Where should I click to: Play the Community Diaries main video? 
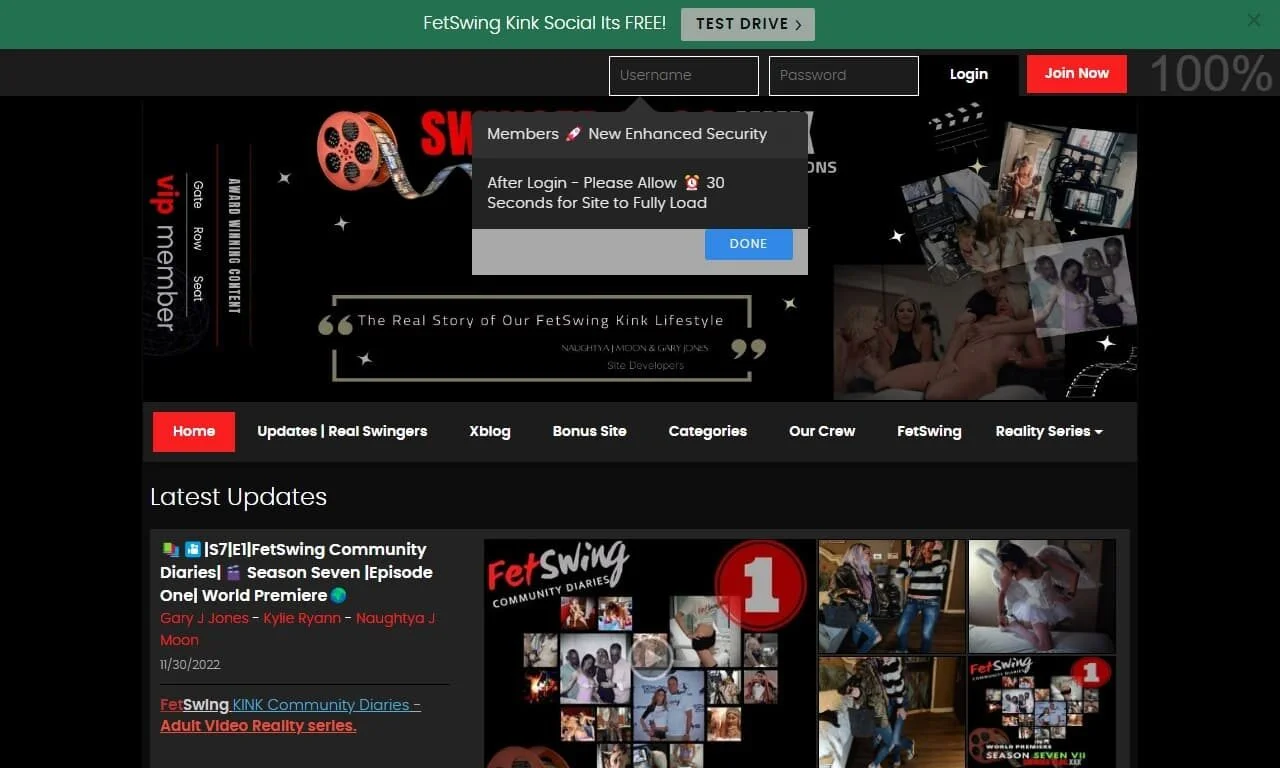pos(651,656)
